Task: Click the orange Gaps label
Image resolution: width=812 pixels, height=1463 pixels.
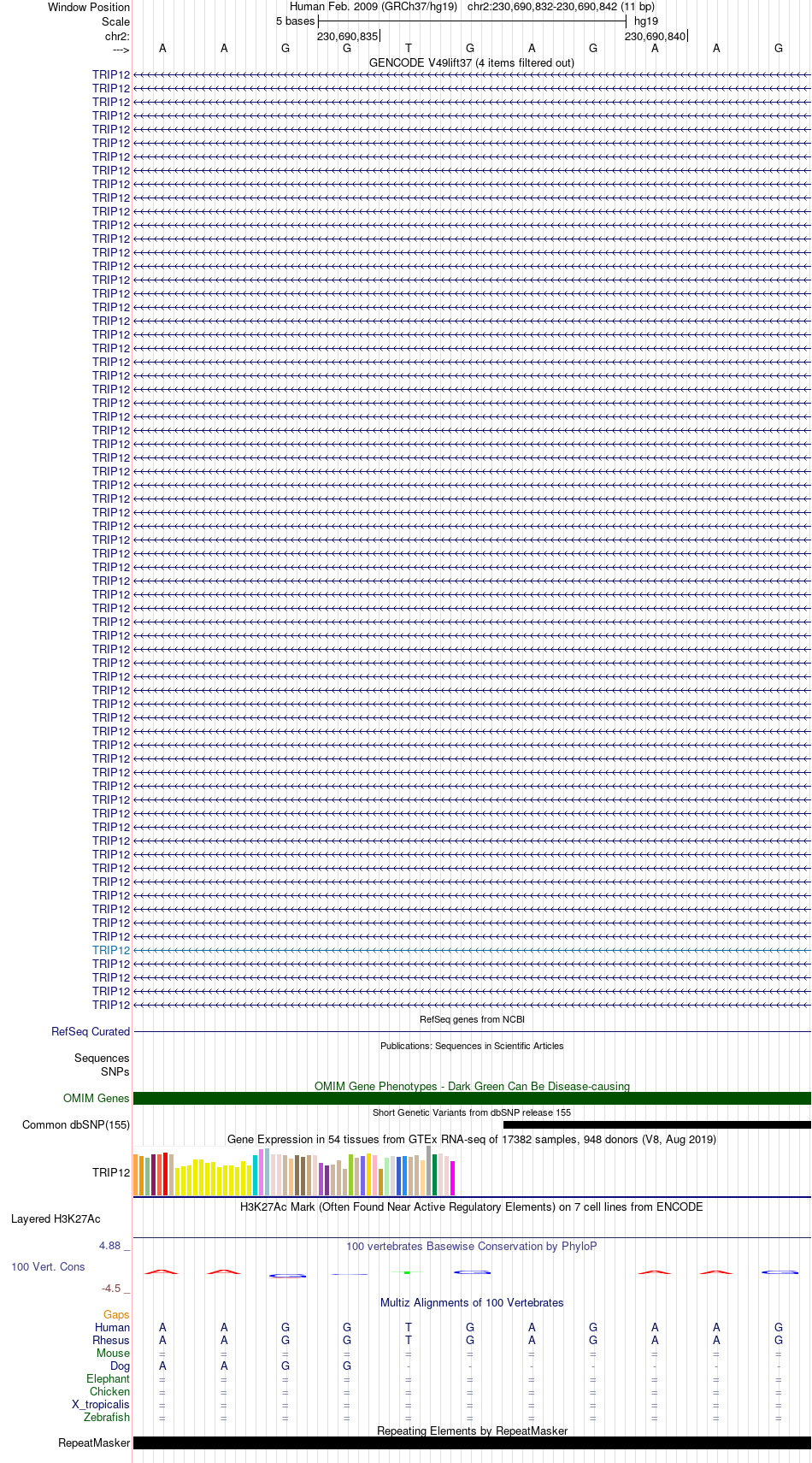Action: pyautogui.click(x=116, y=1315)
